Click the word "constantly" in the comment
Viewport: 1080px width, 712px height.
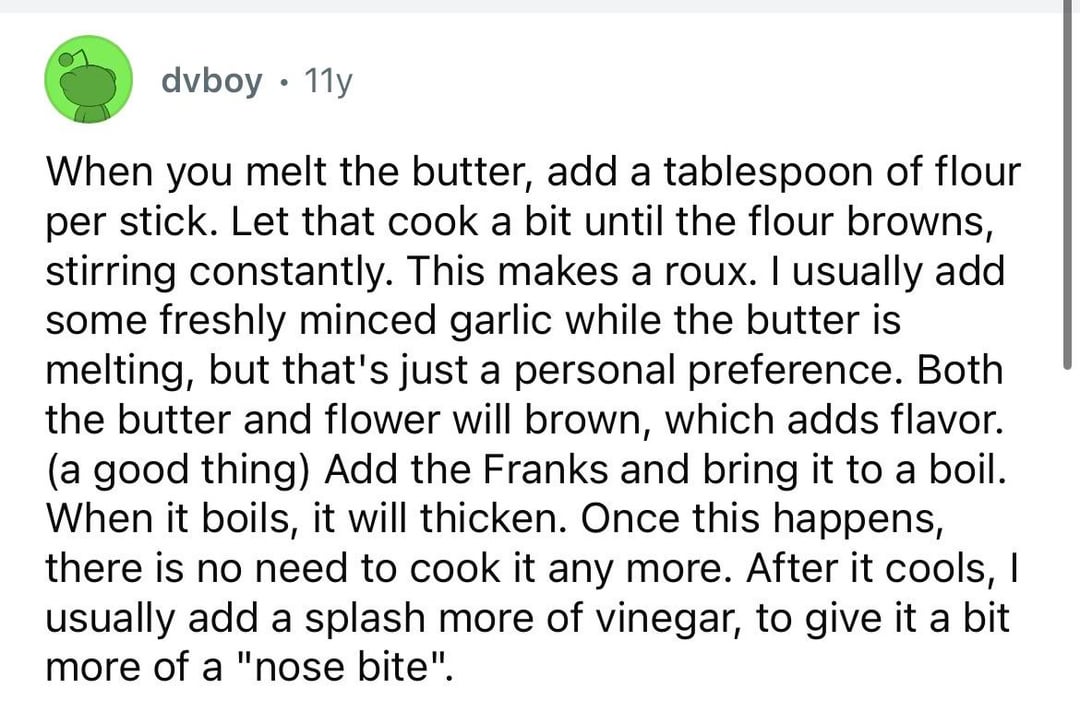tap(281, 272)
